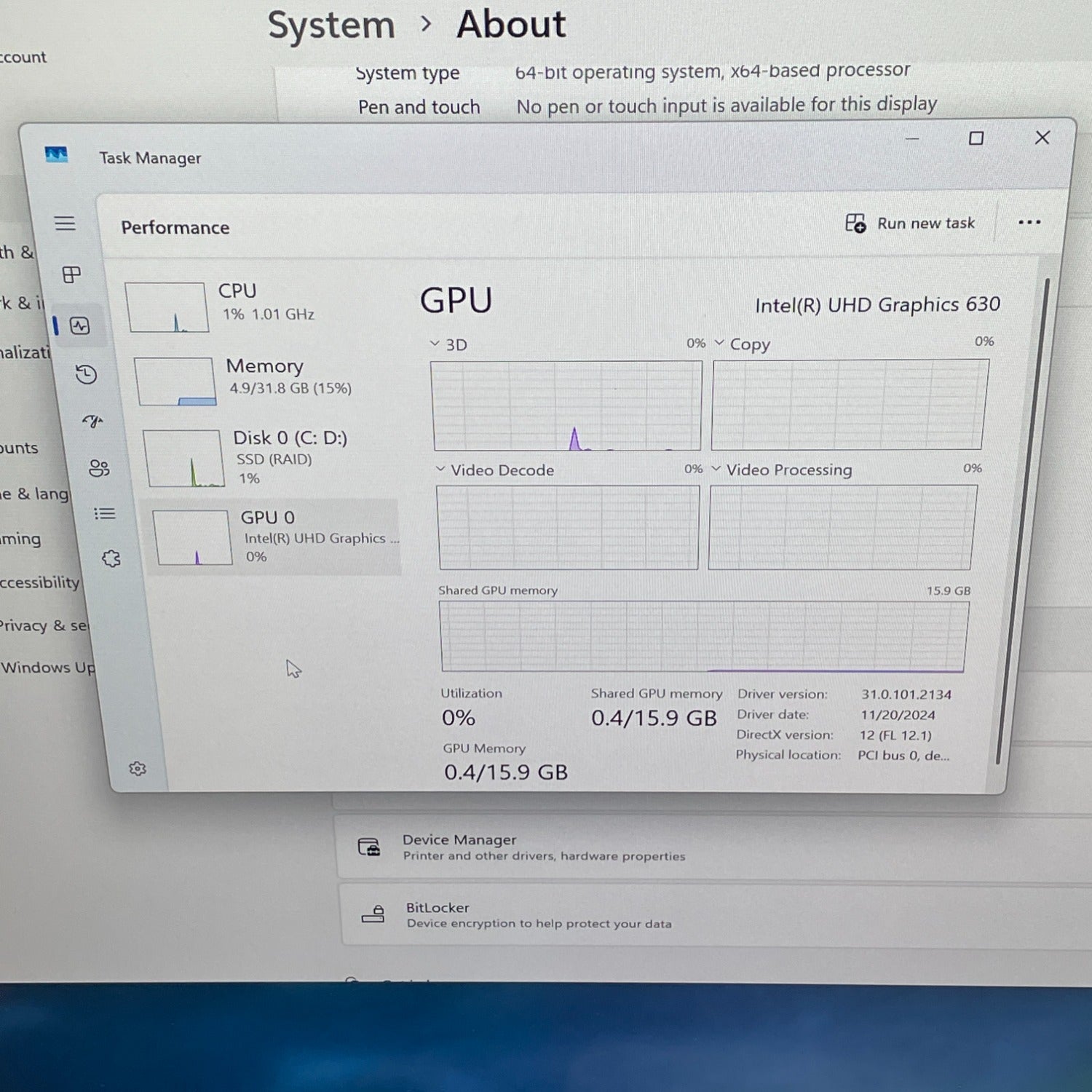This screenshot has height=1092, width=1092.
Task: Open the three-dot more options menu
Action: coord(1029,223)
